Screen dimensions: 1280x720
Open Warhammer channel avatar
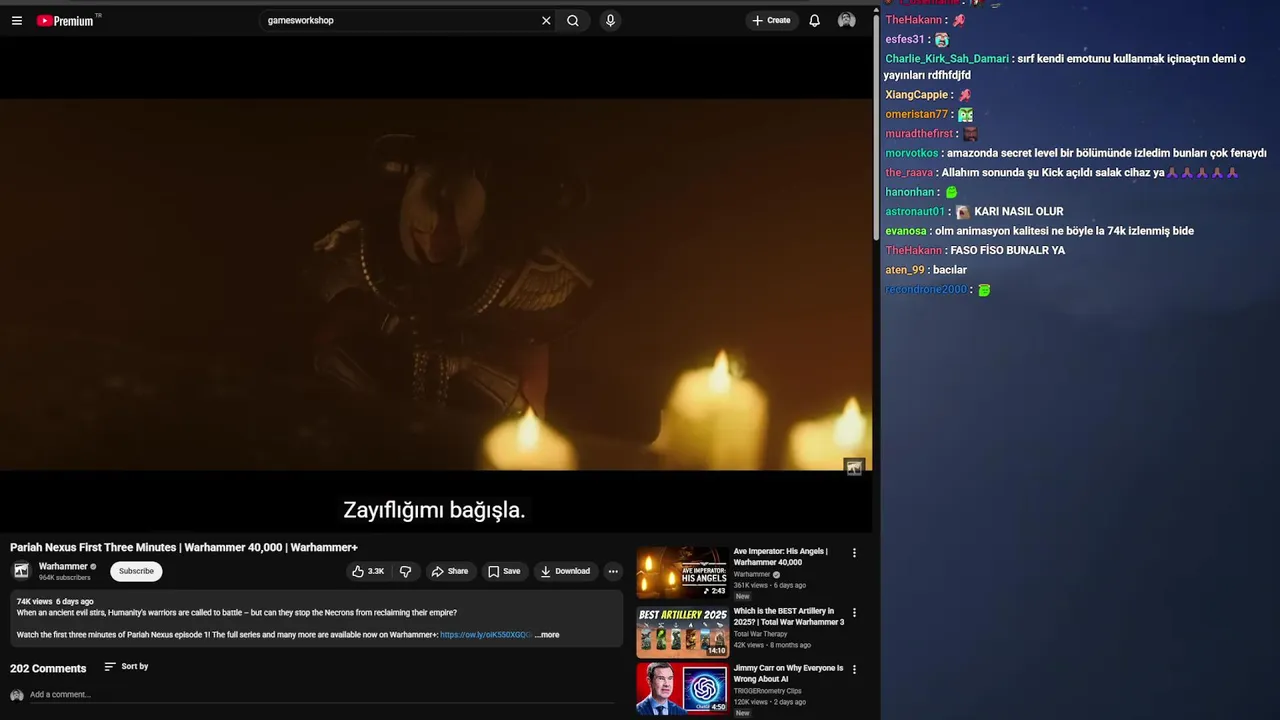(x=20, y=571)
